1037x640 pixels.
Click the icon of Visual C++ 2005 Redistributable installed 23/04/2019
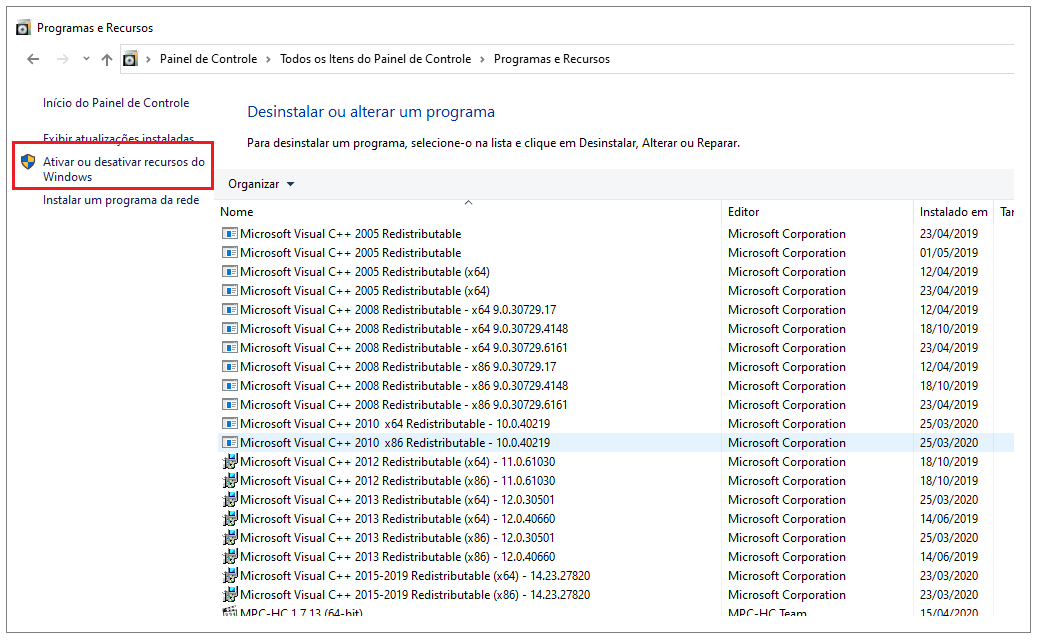coord(229,233)
